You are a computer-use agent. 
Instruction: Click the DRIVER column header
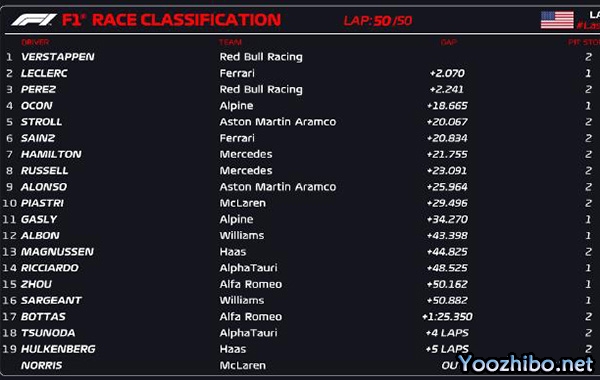click(x=35, y=42)
